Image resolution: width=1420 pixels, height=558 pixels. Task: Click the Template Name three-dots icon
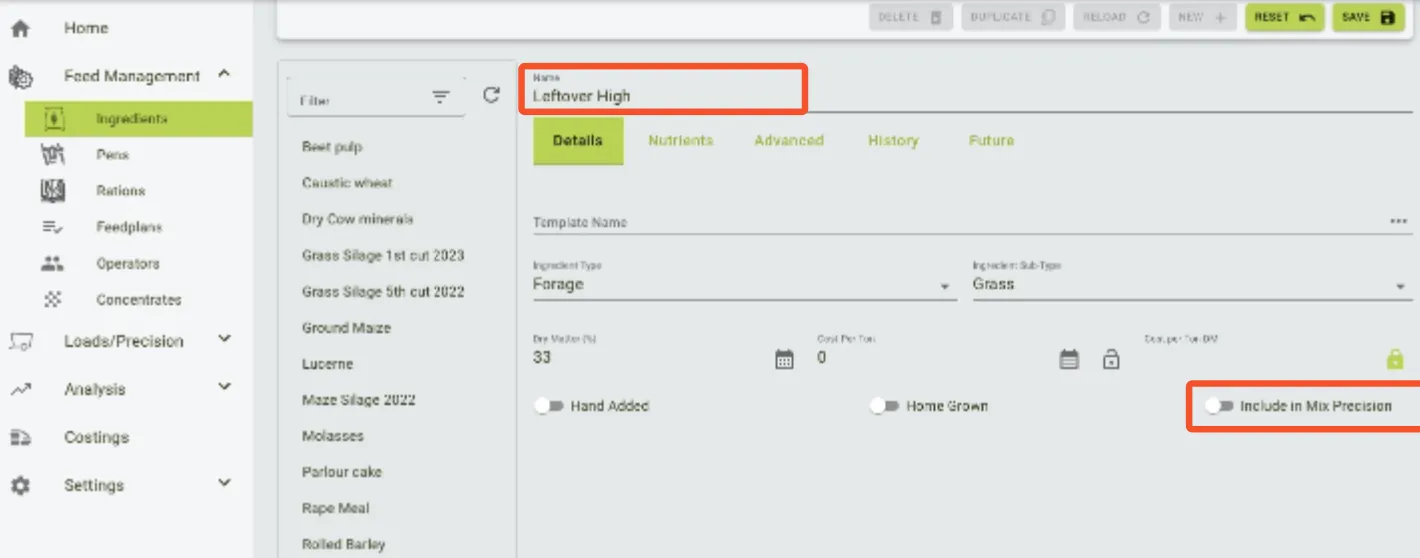(x=1398, y=222)
